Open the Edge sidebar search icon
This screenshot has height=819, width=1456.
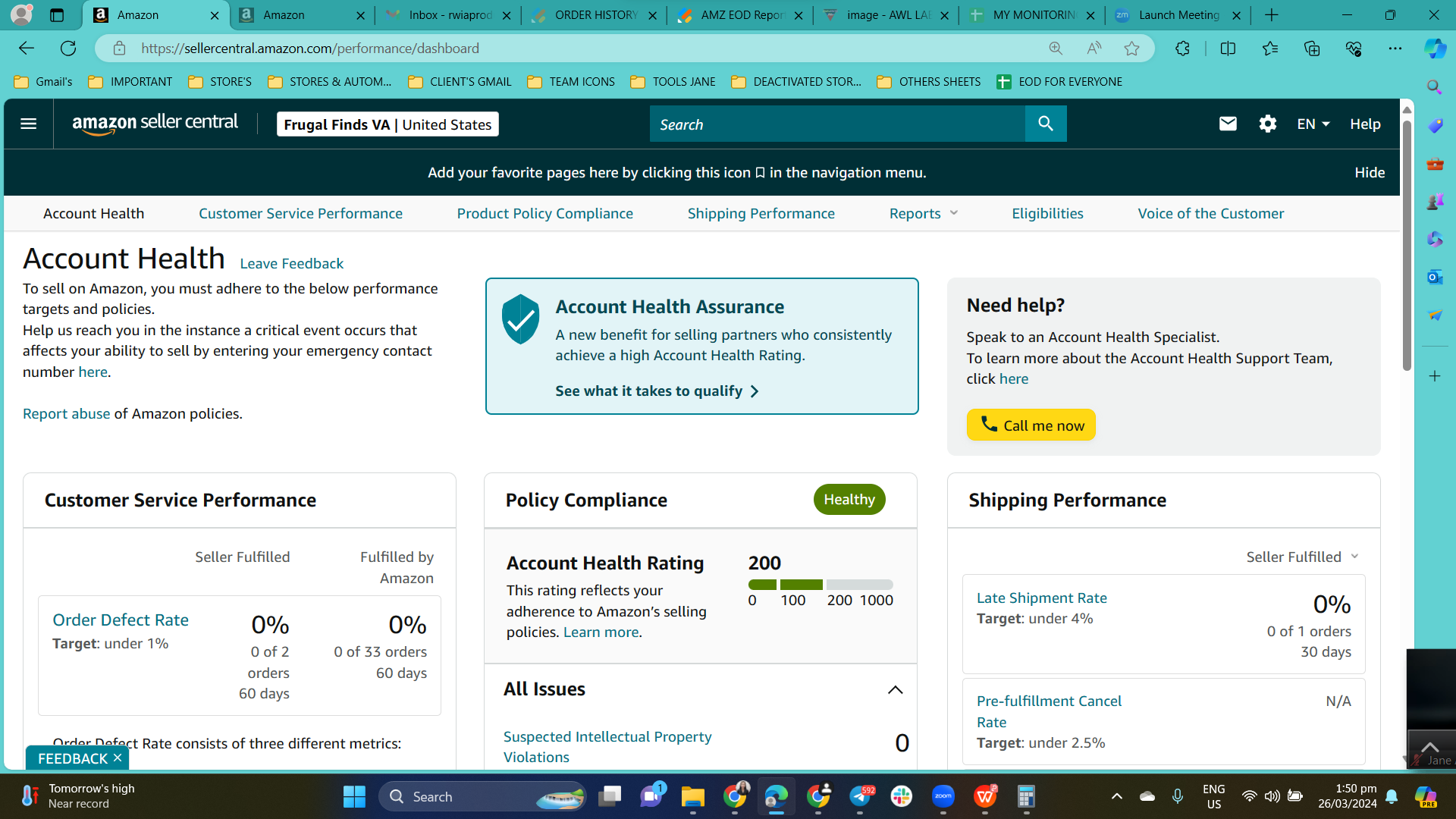coord(1434,87)
